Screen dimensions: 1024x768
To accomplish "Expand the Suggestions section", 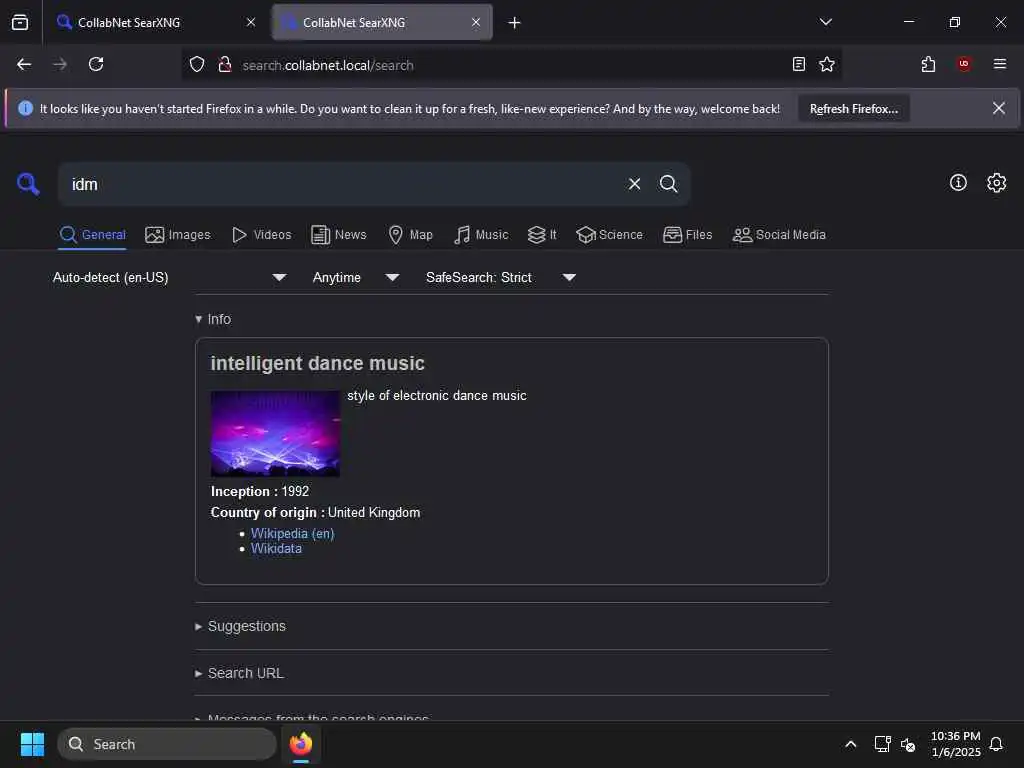I will click(240, 626).
